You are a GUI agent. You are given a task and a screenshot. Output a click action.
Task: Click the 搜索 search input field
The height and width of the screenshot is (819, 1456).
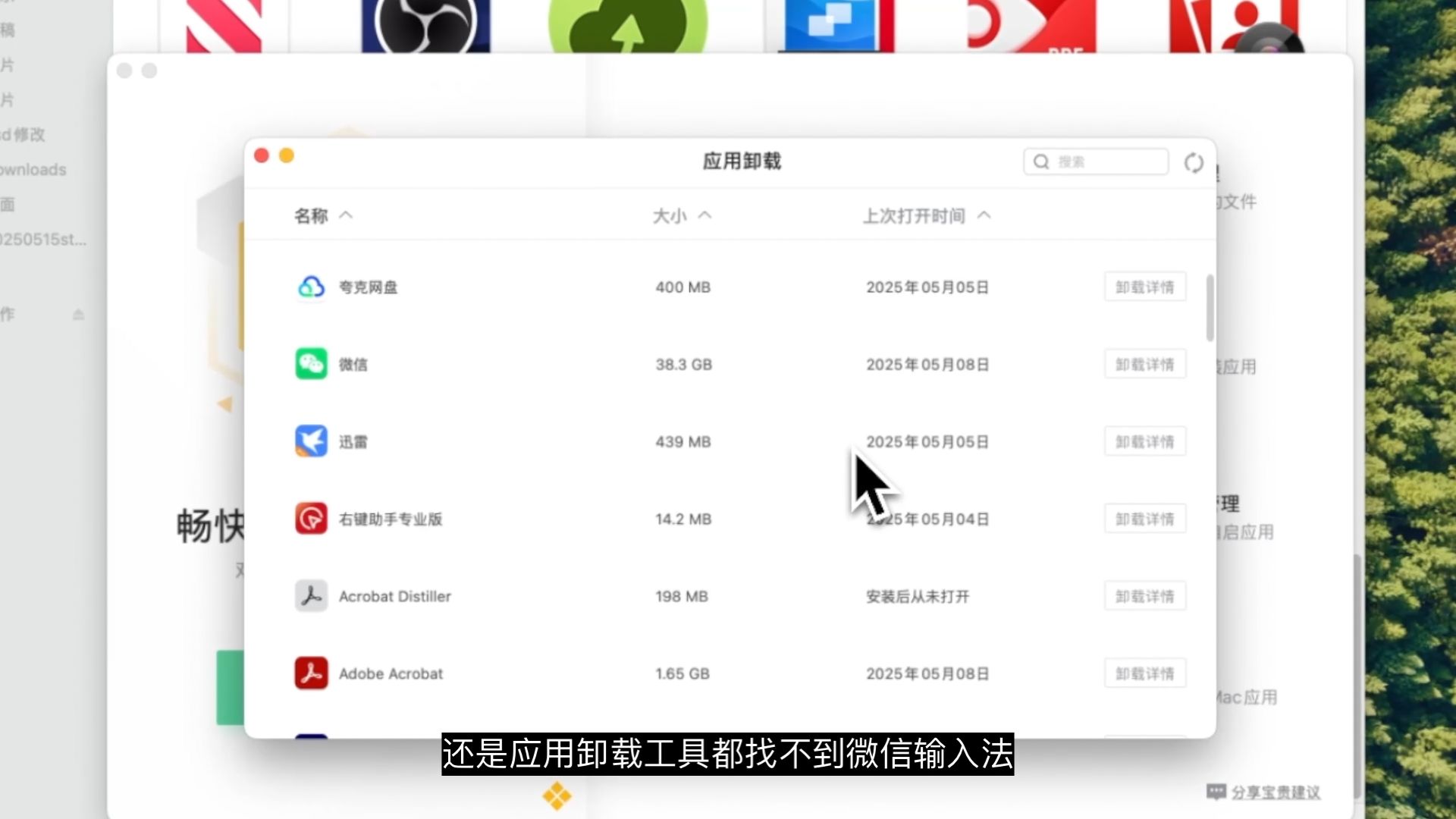coord(1096,162)
